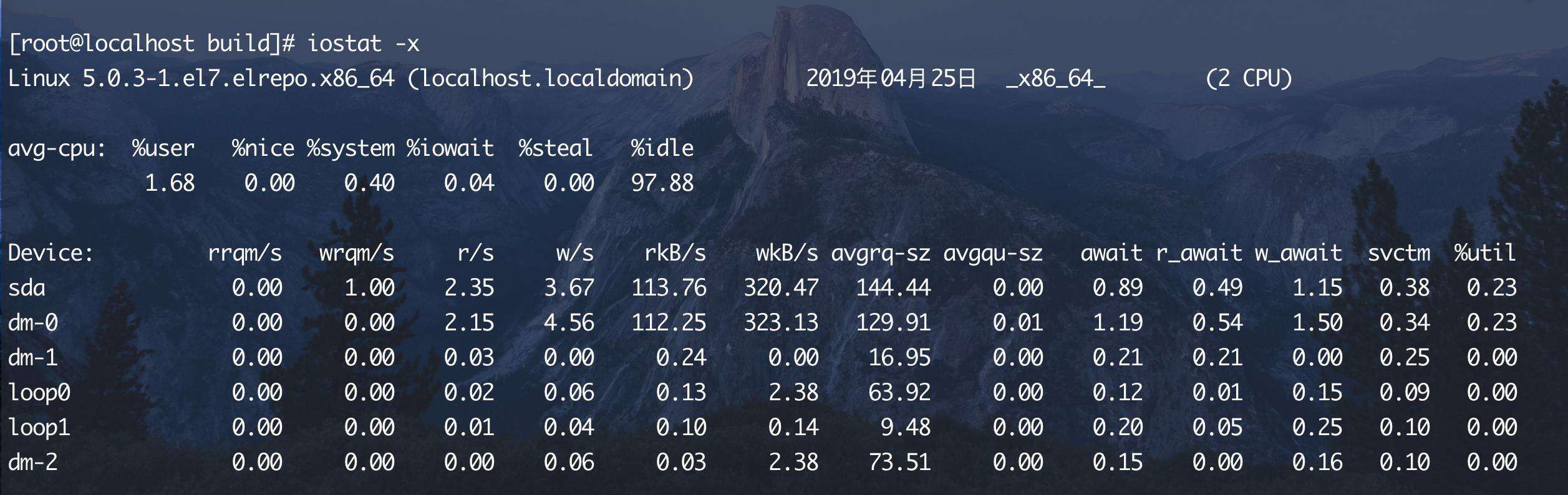
Task: Click the %idle column header
Action: pos(662,148)
